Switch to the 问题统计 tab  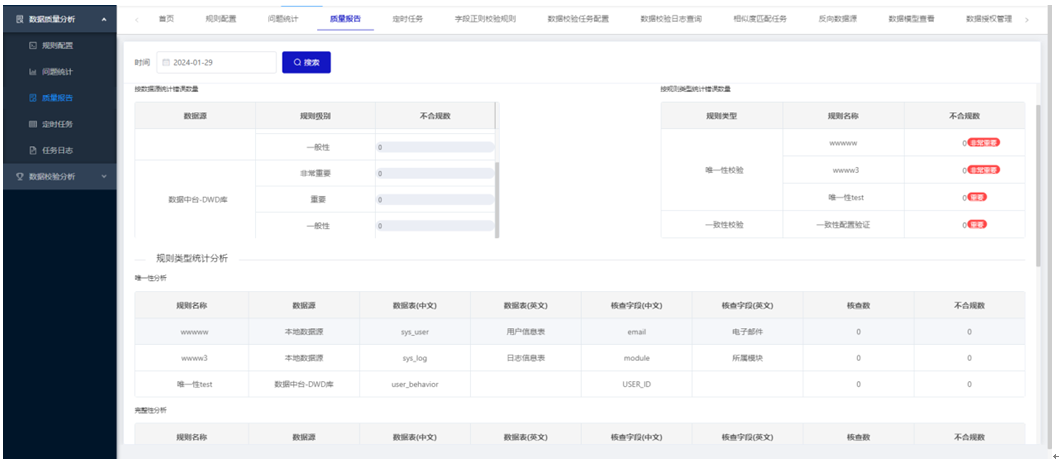[283, 19]
